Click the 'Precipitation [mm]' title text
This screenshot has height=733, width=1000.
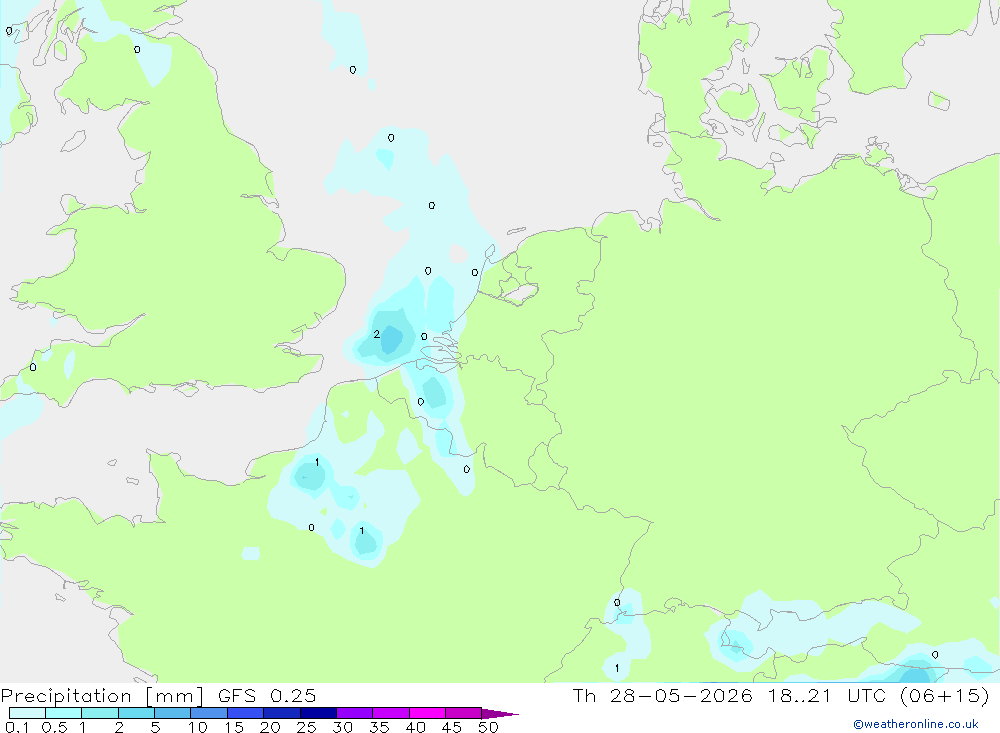tap(102, 696)
